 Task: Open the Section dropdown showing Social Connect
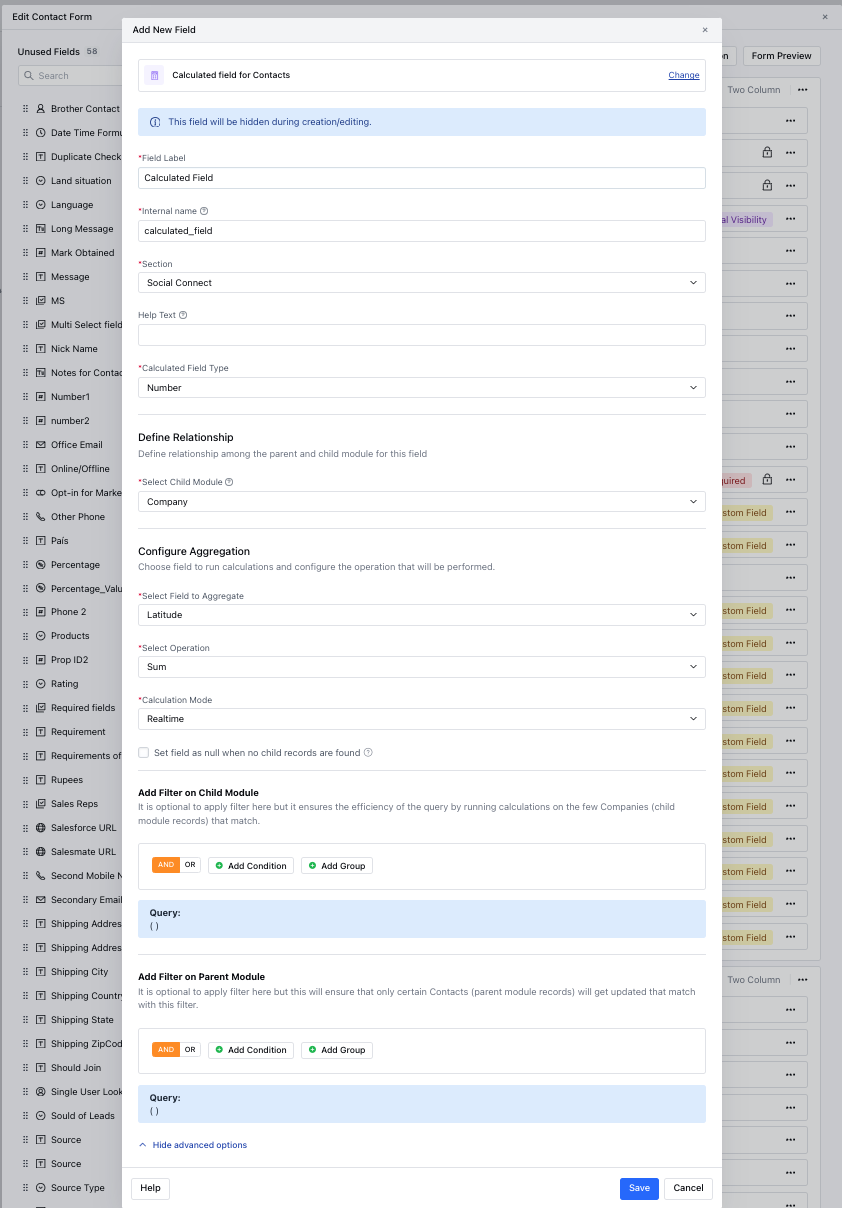pos(422,283)
